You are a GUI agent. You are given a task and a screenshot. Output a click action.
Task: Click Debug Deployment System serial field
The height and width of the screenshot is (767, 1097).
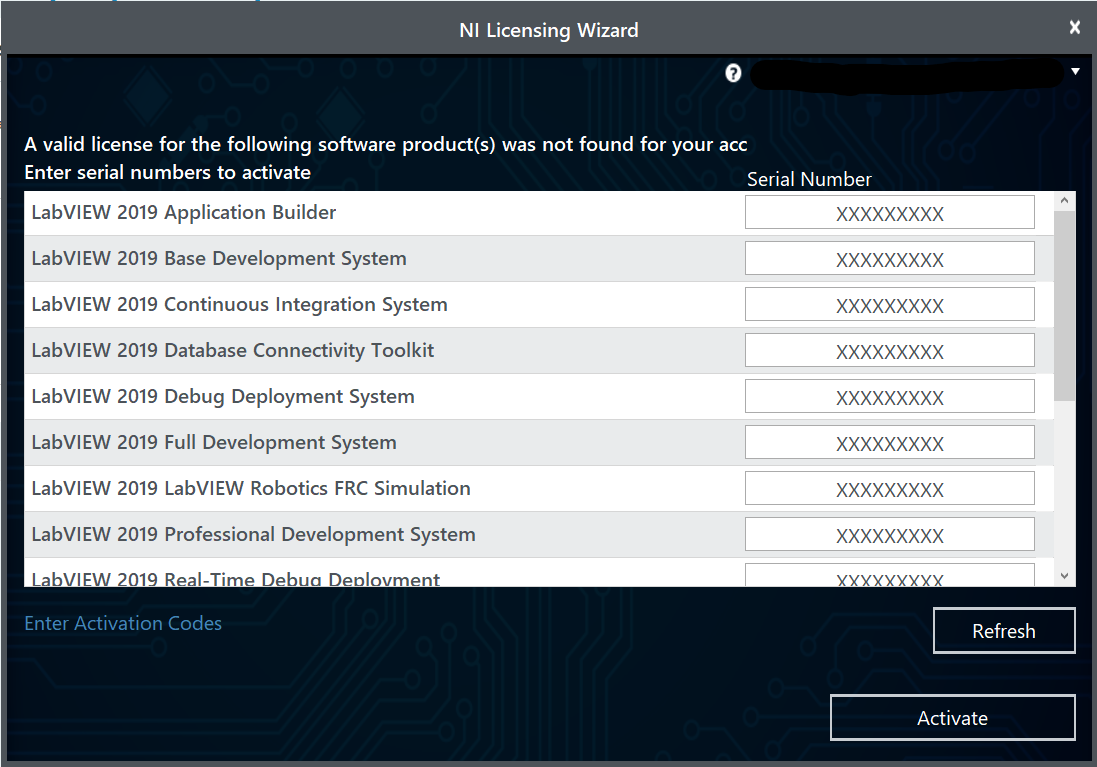point(889,397)
